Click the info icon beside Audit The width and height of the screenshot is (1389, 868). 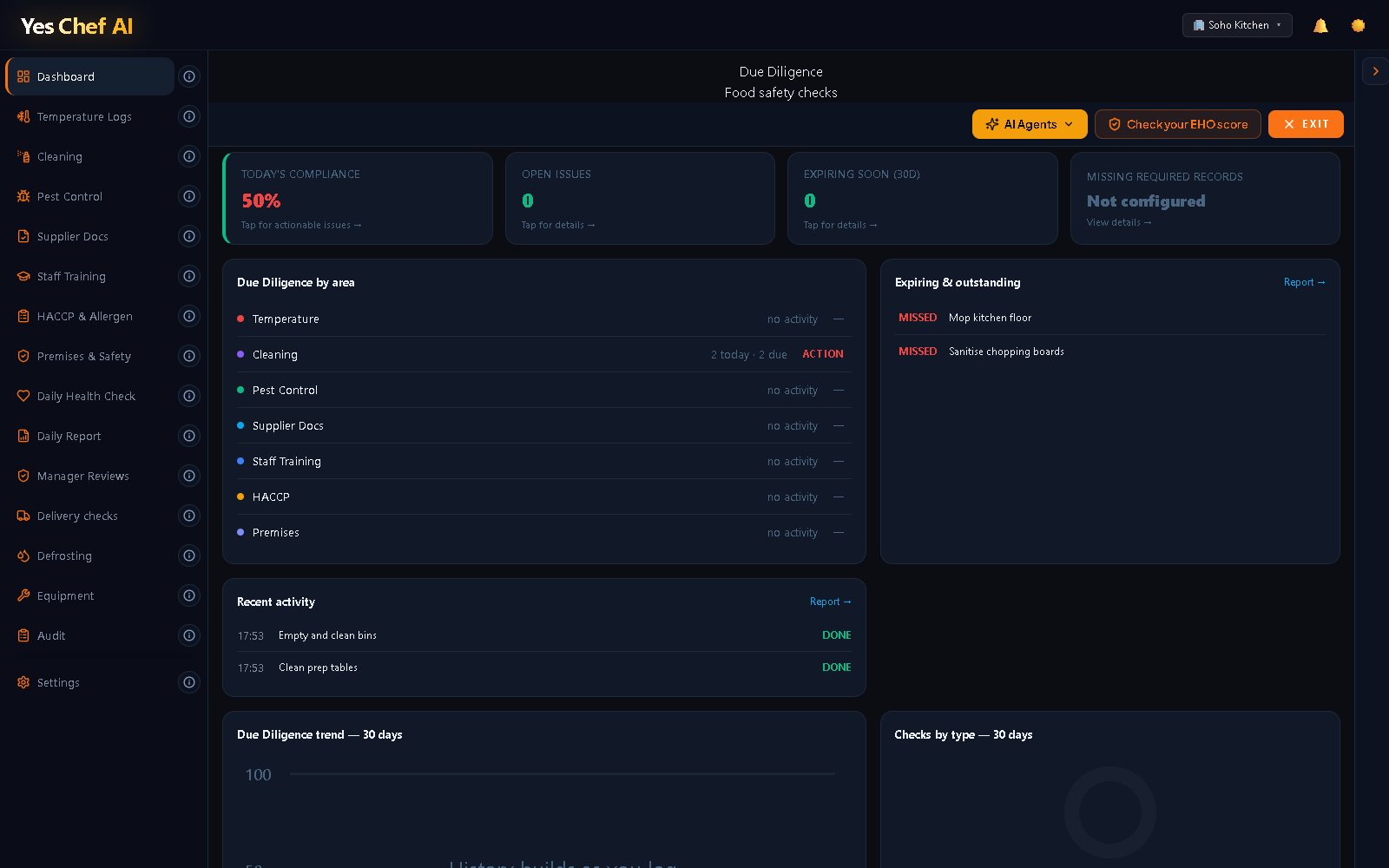coord(189,635)
